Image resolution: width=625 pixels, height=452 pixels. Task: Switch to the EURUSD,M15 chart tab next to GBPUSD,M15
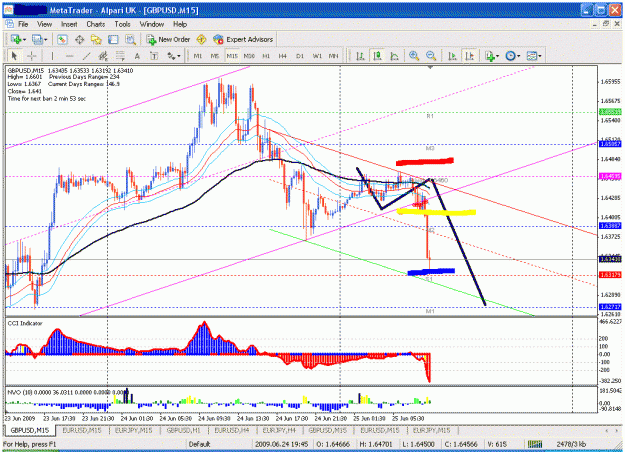[82, 430]
